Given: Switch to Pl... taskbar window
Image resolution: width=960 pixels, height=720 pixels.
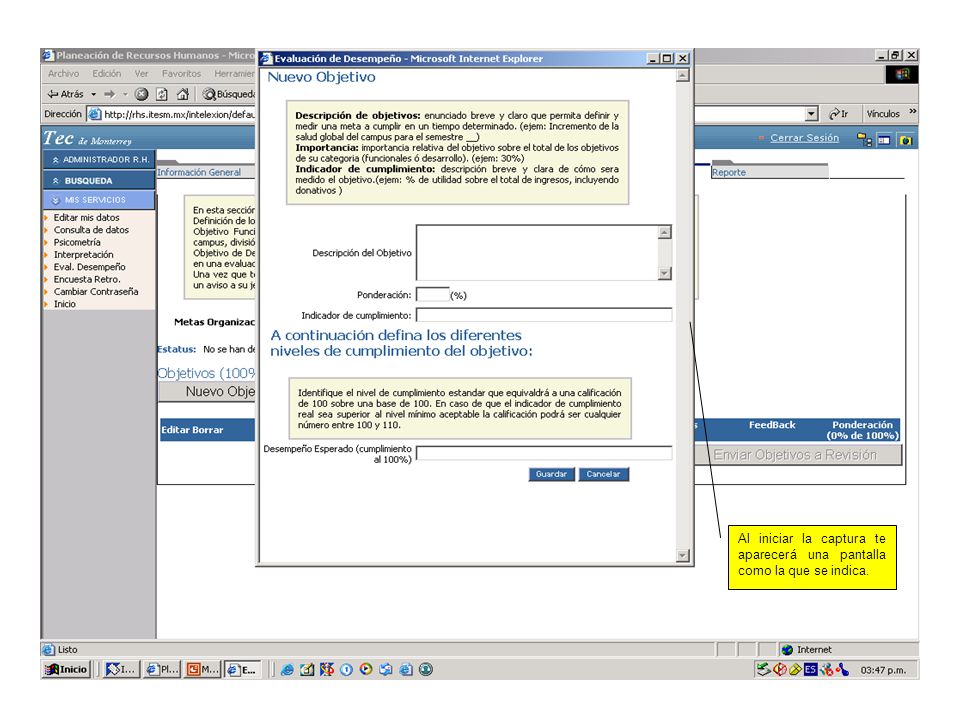Looking at the screenshot, I should click(162, 670).
